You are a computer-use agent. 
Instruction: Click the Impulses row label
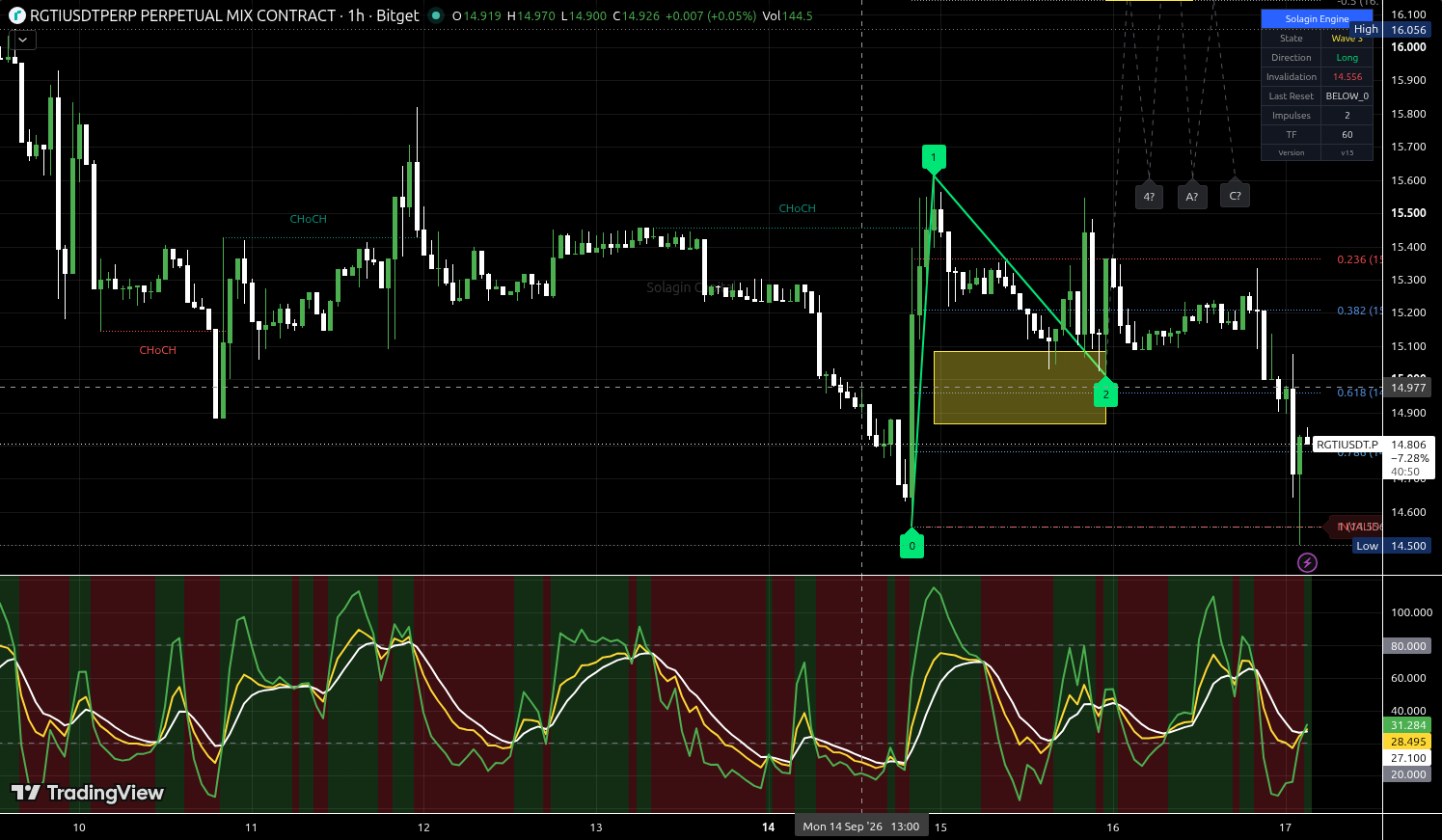coord(1292,116)
